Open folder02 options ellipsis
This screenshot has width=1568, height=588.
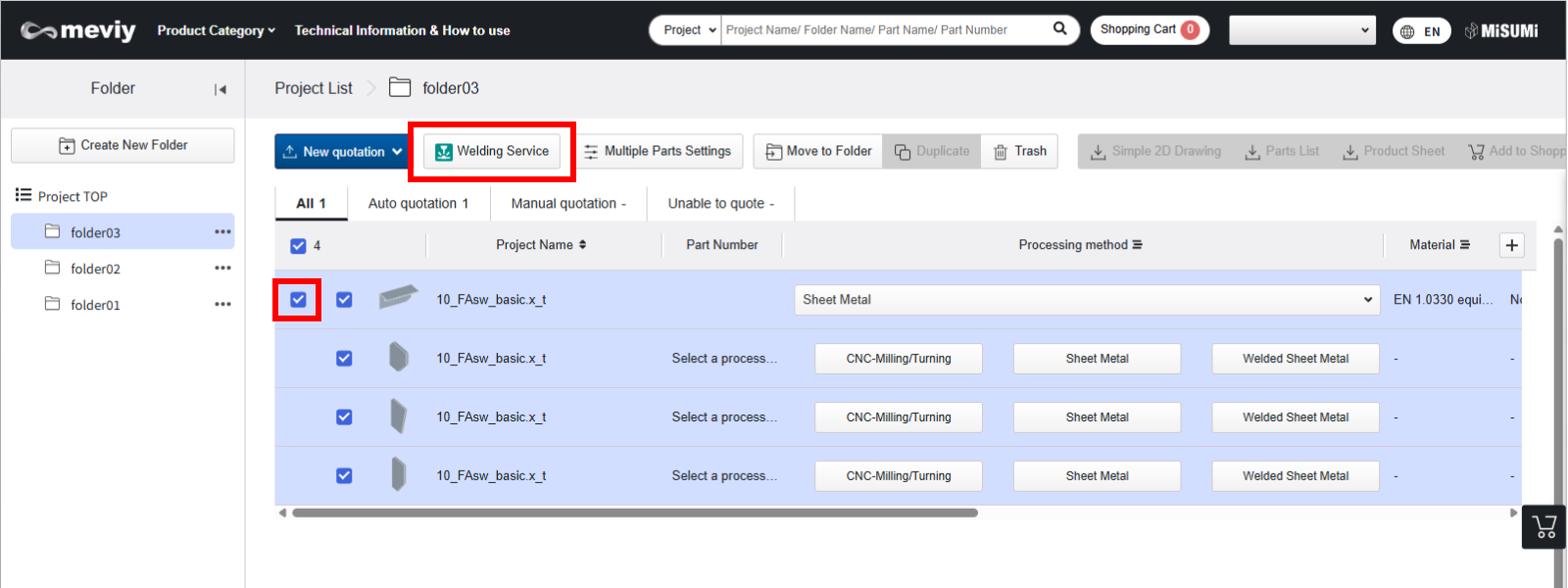click(x=223, y=268)
